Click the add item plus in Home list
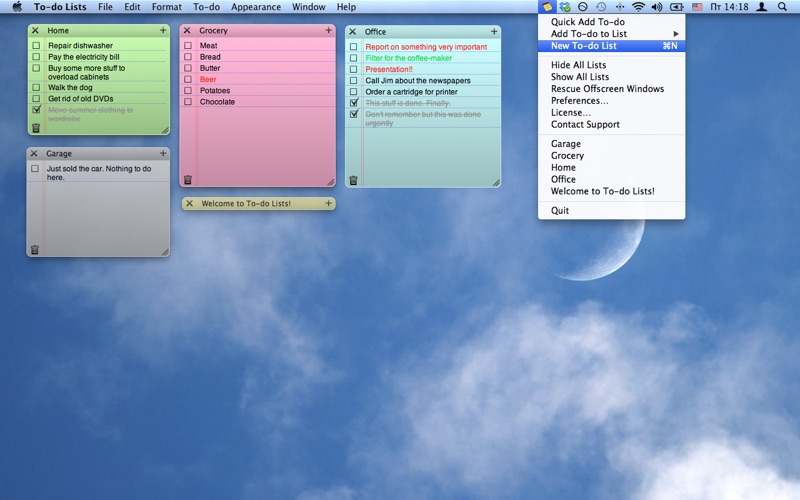The width and height of the screenshot is (800, 500). point(163,31)
